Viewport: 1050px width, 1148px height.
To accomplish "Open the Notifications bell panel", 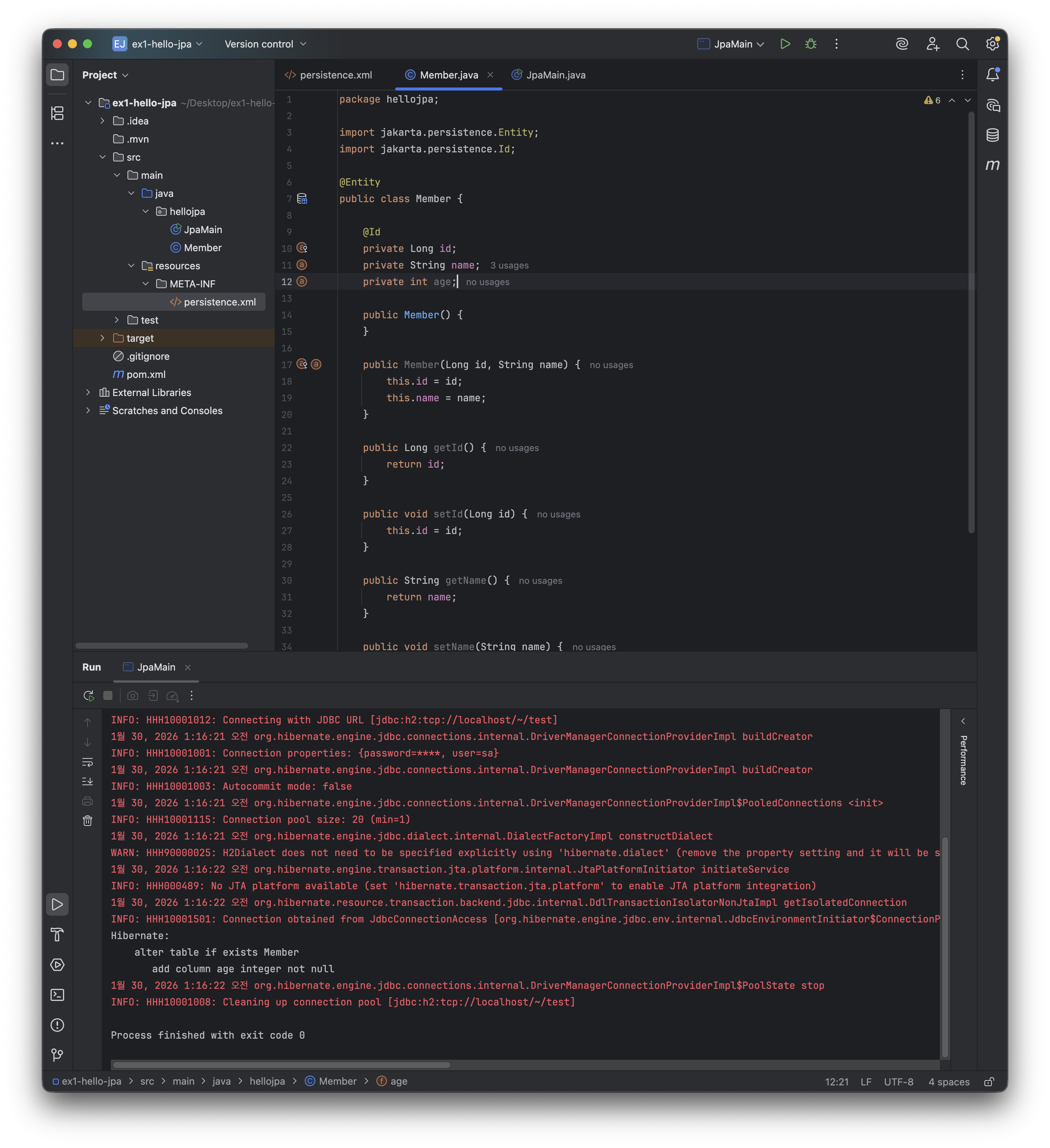I will coord(993,75).
